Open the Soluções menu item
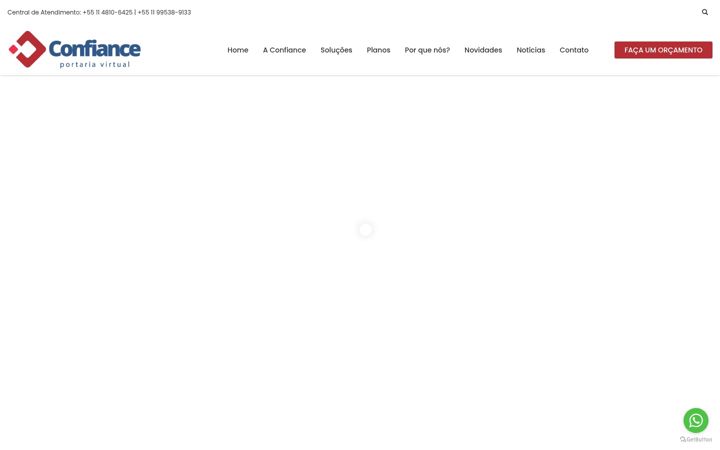Image resolution: width=720 pixels, height=450 pixels. coord(336,50)
